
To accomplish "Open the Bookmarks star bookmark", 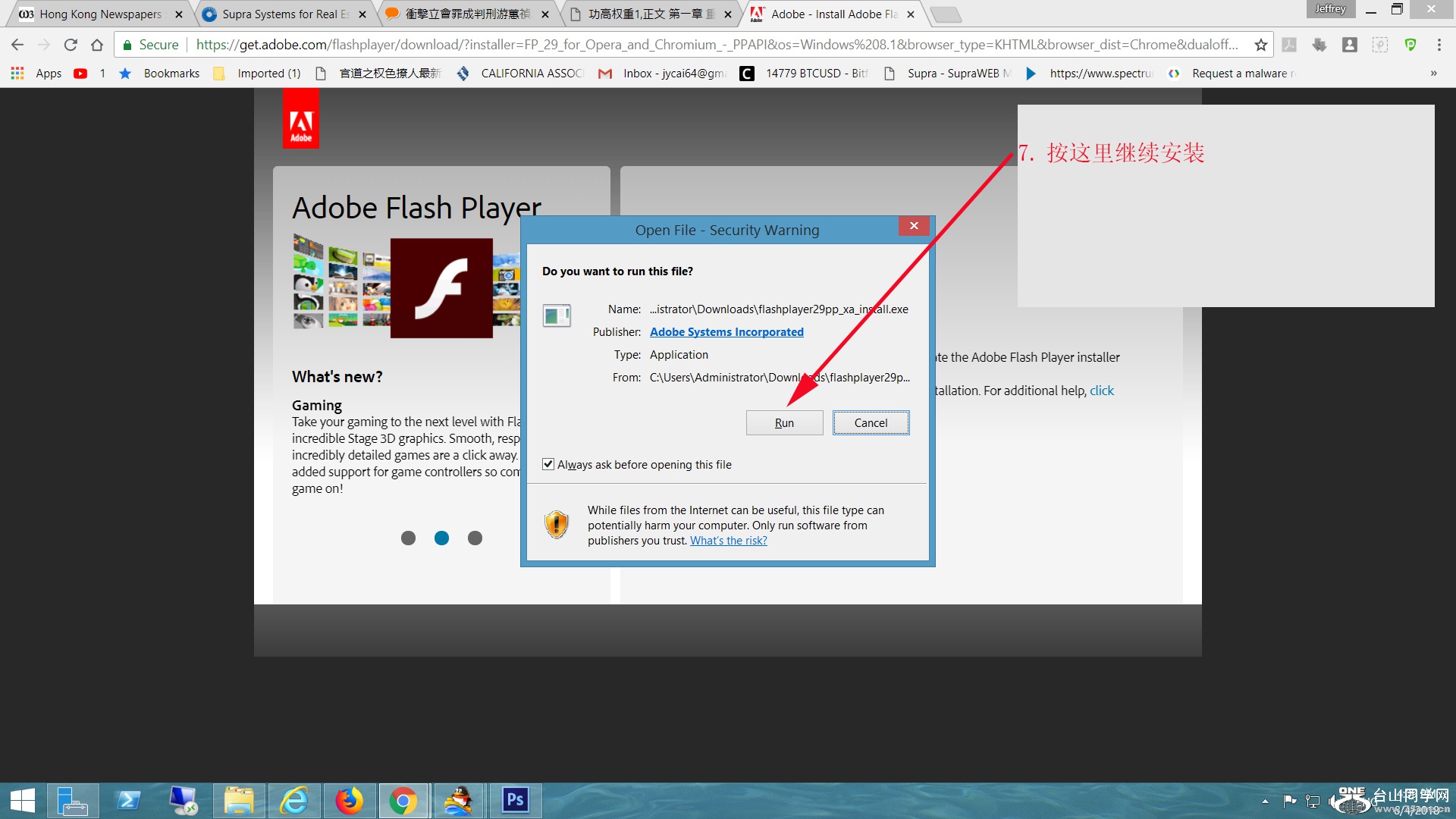I will (159, 74).
